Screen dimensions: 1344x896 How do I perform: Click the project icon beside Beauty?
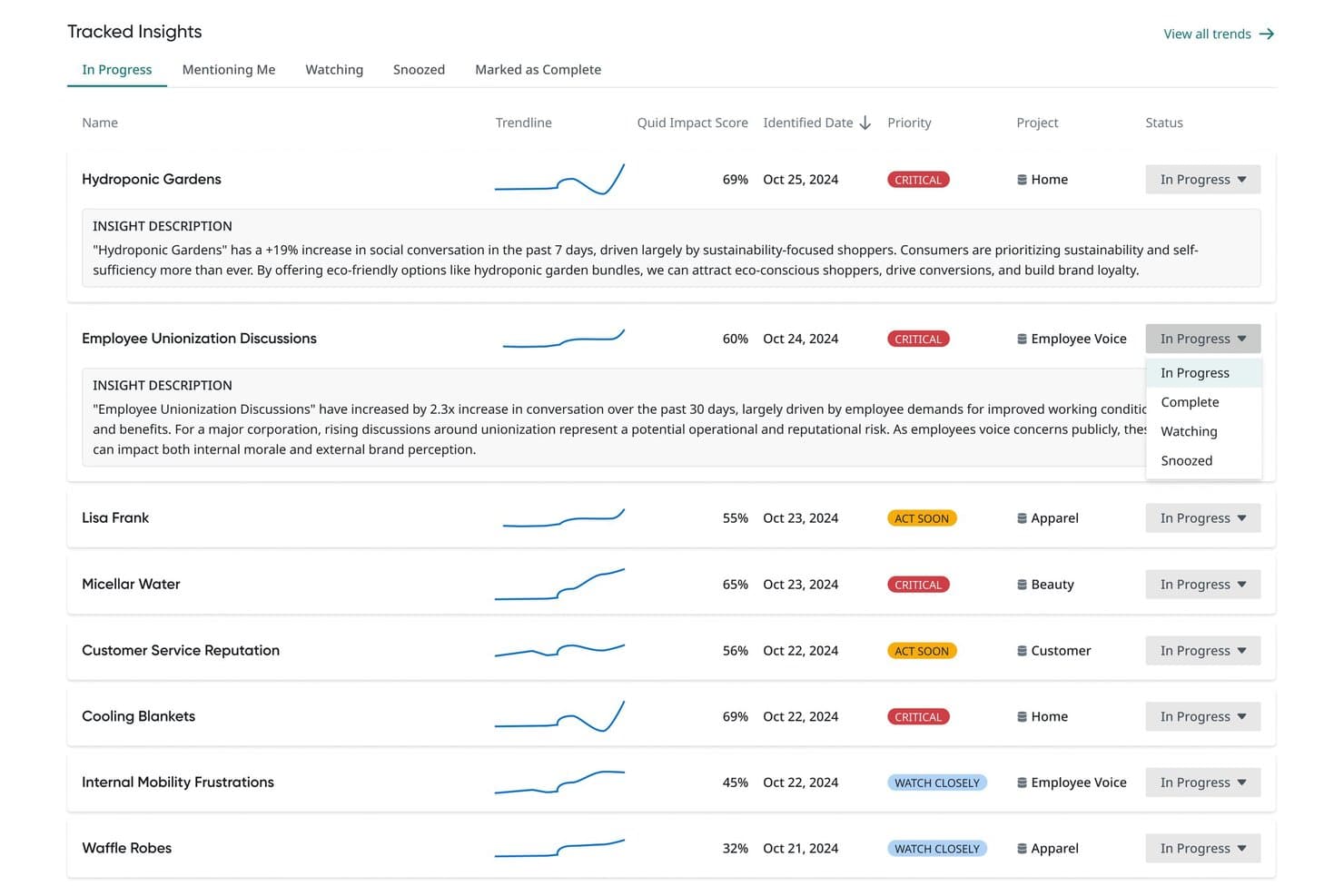pyautogui.click(x=1022, y=585)
